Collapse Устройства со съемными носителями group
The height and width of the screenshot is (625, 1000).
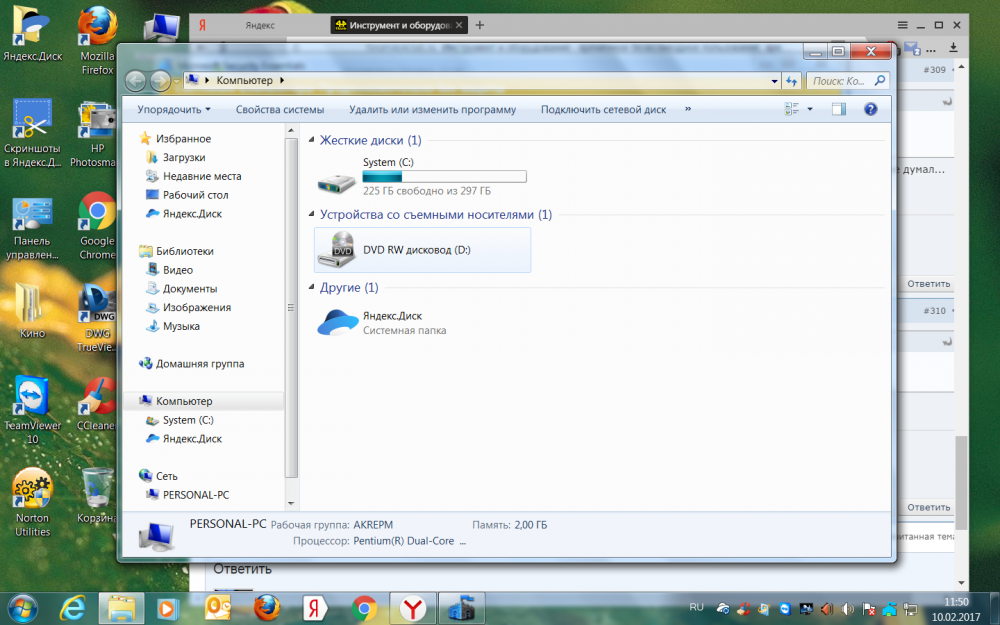[311, 214]
